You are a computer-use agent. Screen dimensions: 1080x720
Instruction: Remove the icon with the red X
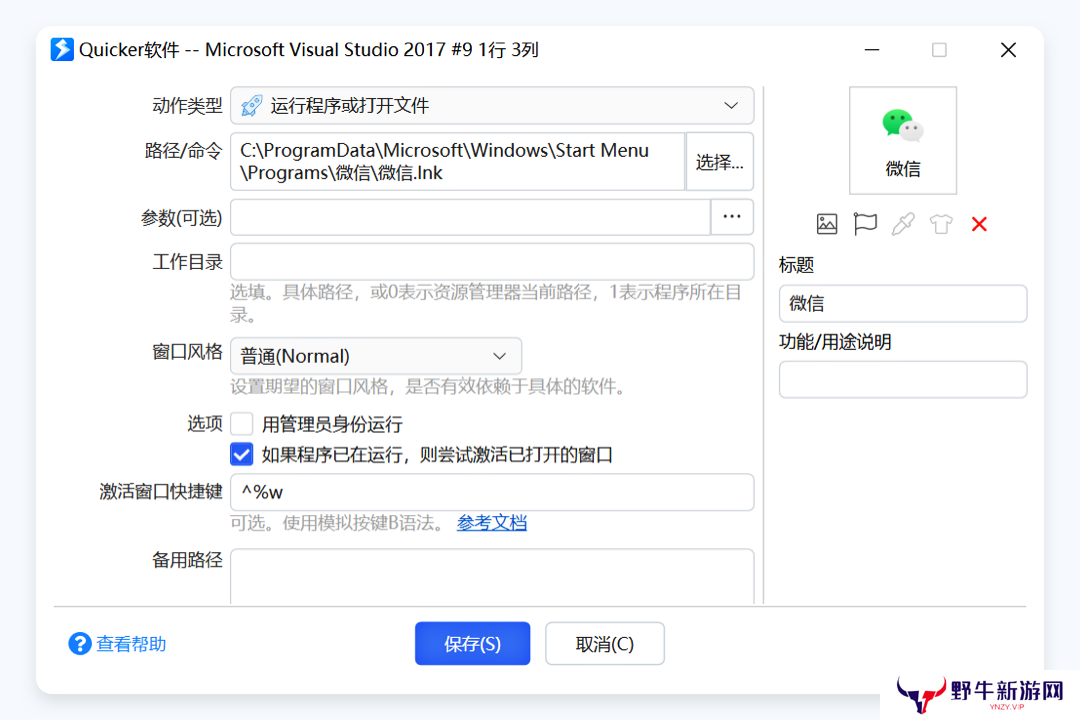(x=979, y=224)
